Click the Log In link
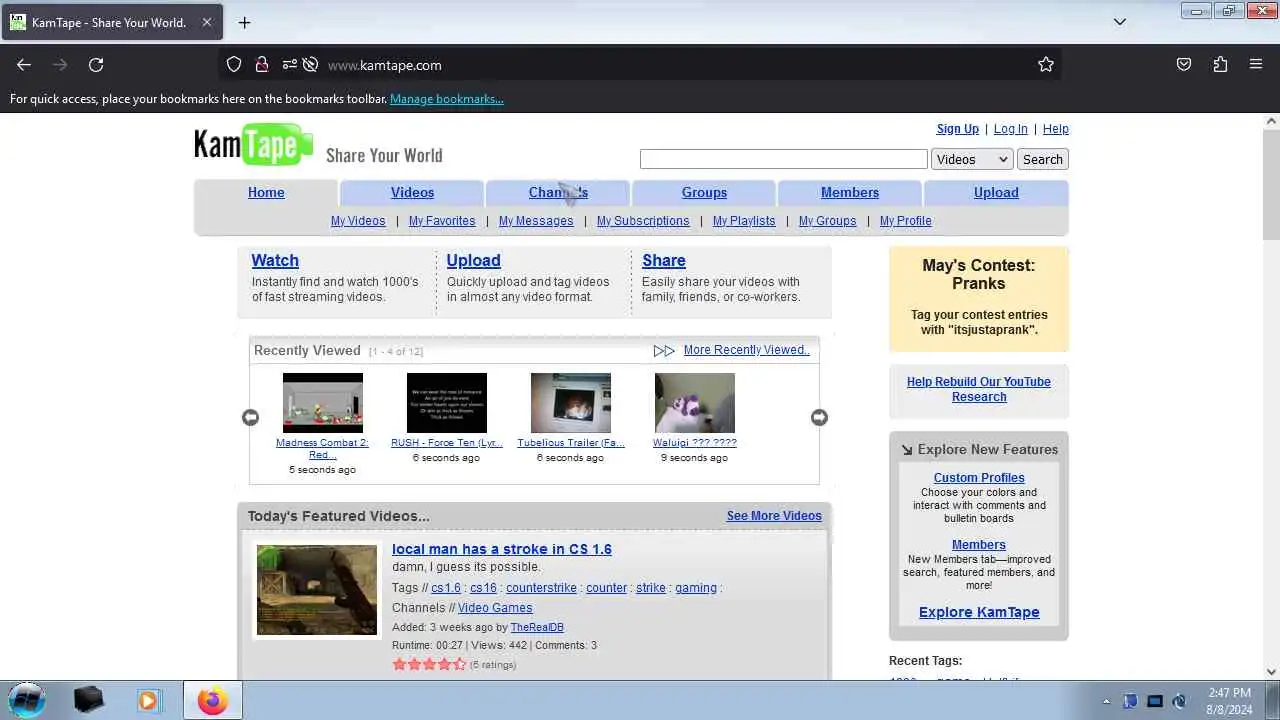This screenshot has width=1280, height=720. pos(1010,129)
